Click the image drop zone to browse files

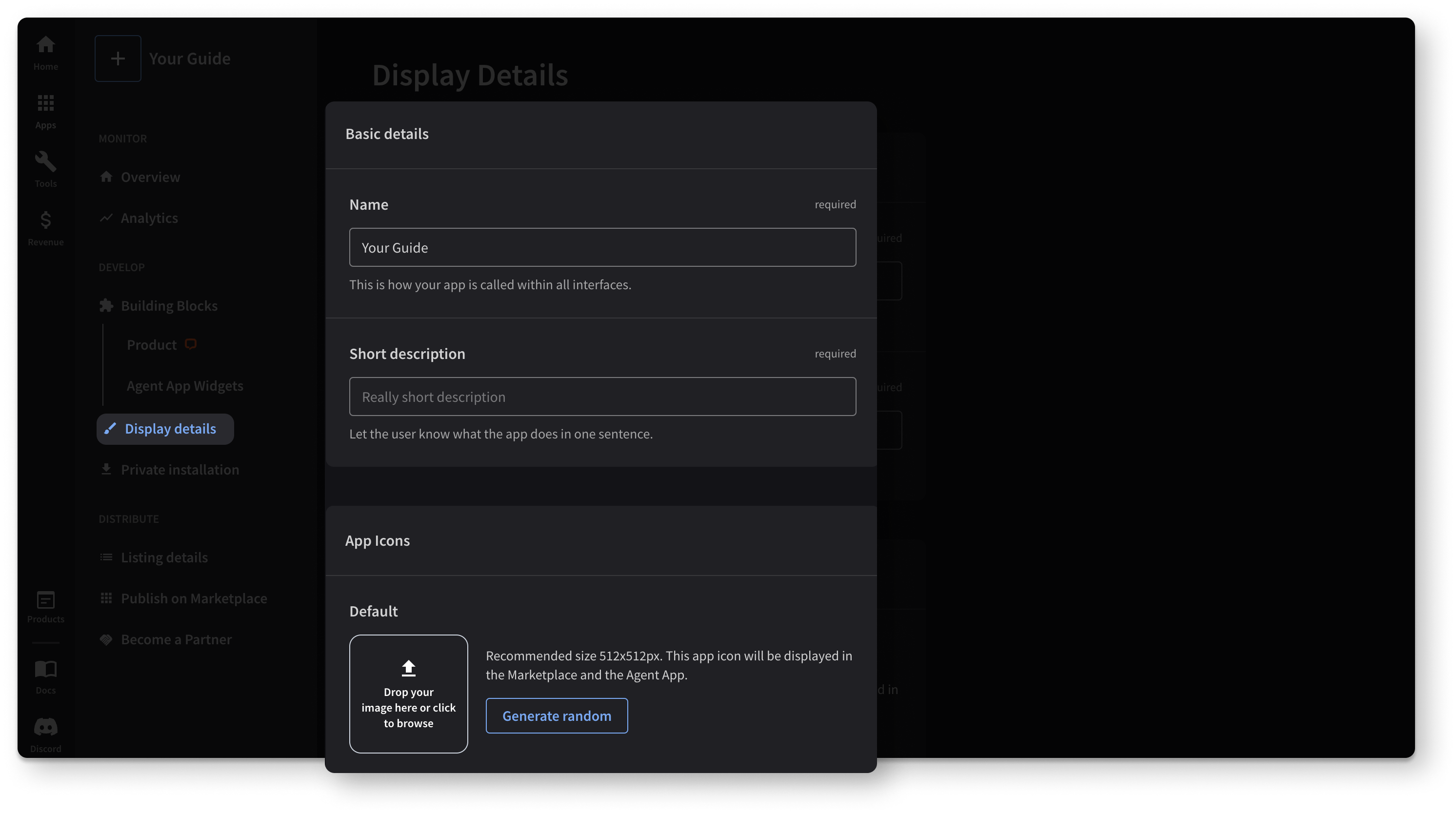[408, 694]
